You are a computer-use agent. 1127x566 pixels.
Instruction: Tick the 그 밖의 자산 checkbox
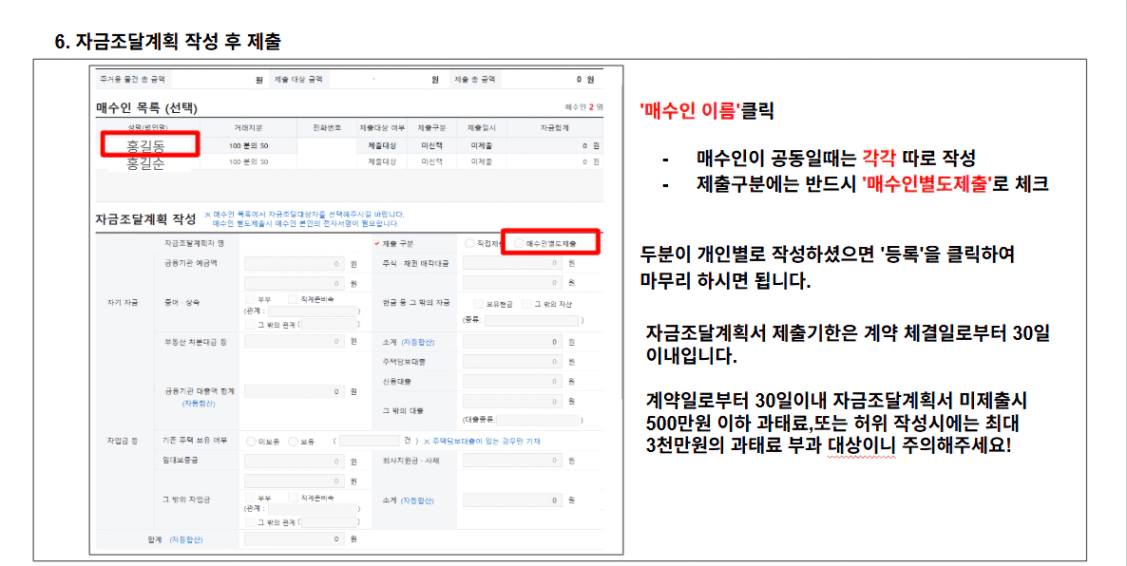point(525,302)
